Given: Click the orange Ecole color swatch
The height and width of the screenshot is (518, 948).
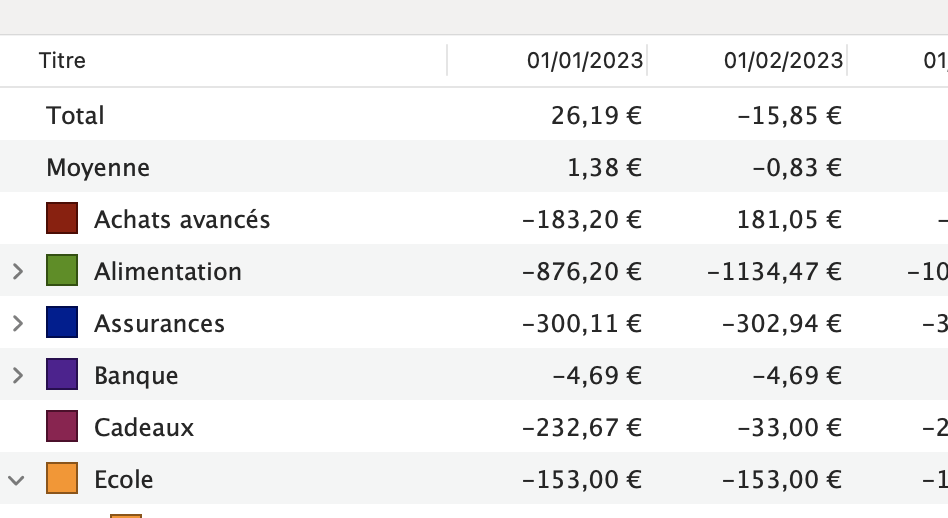Looking at the screenshot, I should [62, 478].
